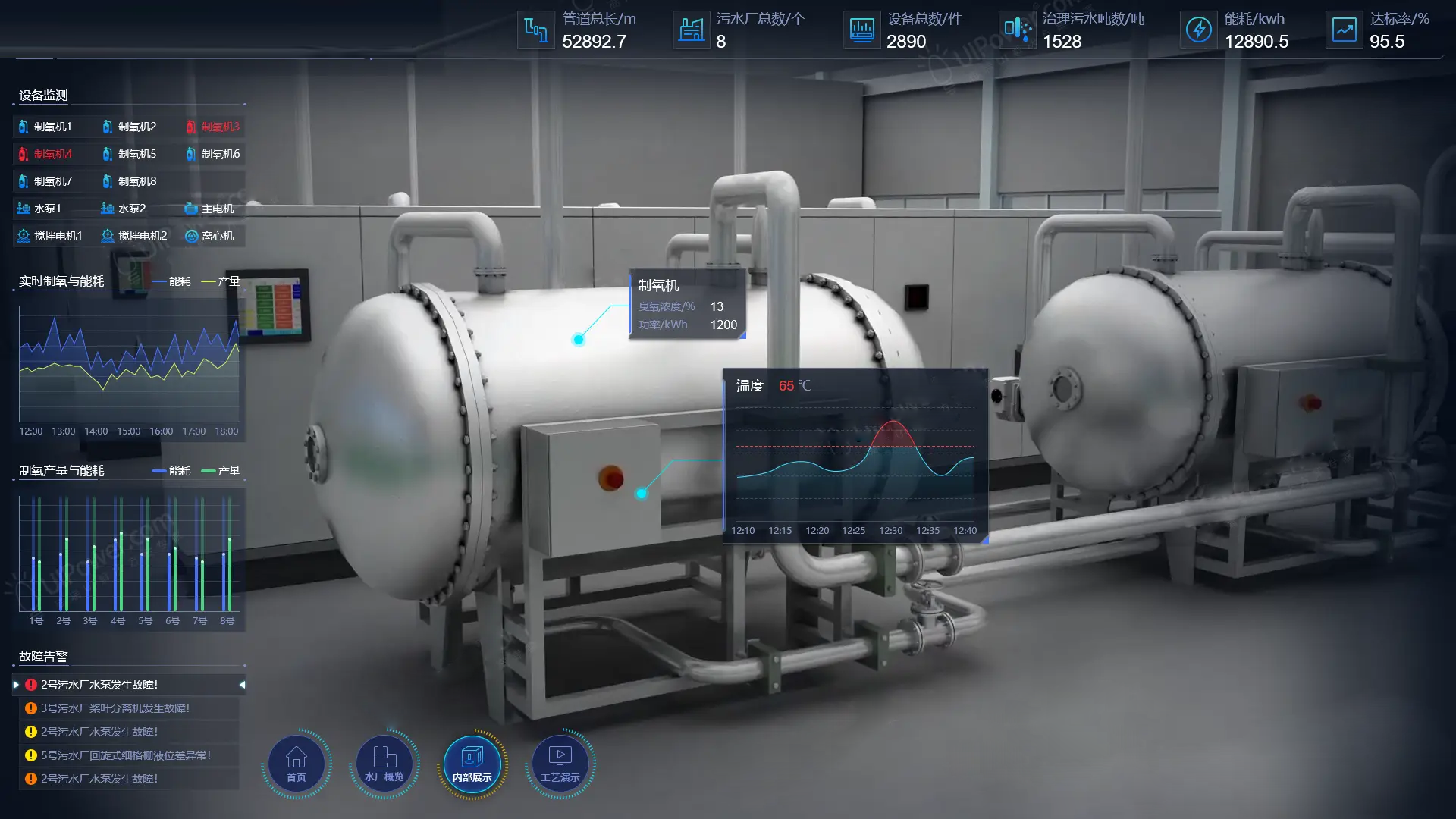Click the sewage plant count icon
The image size is (1456, 819).
[691, 30]
